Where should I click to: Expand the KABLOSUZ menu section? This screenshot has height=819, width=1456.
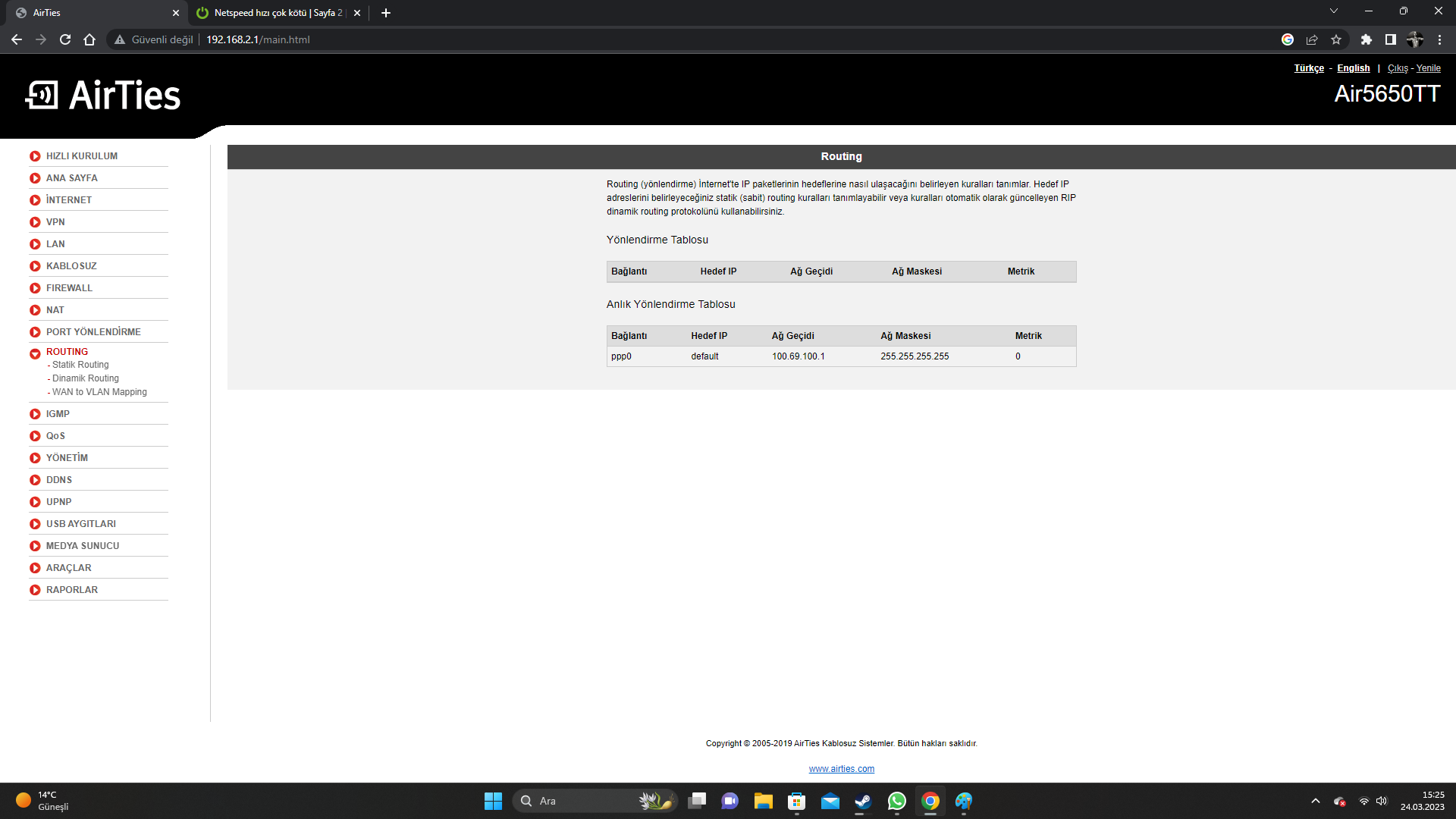coord(71,266)
